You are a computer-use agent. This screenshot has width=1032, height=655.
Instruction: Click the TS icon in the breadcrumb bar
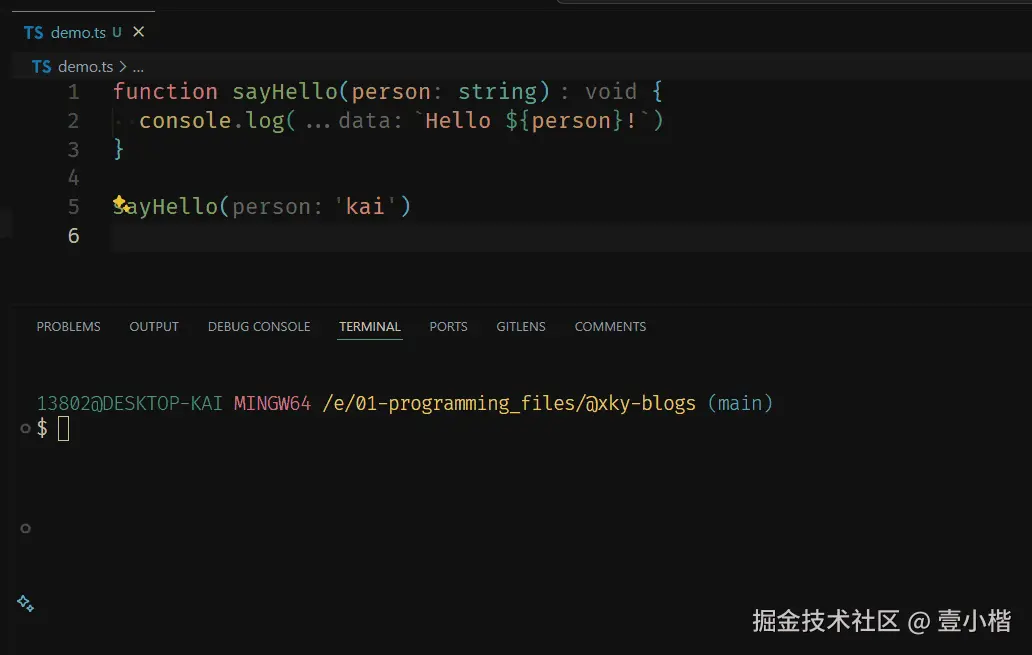(x=41, y=66)
